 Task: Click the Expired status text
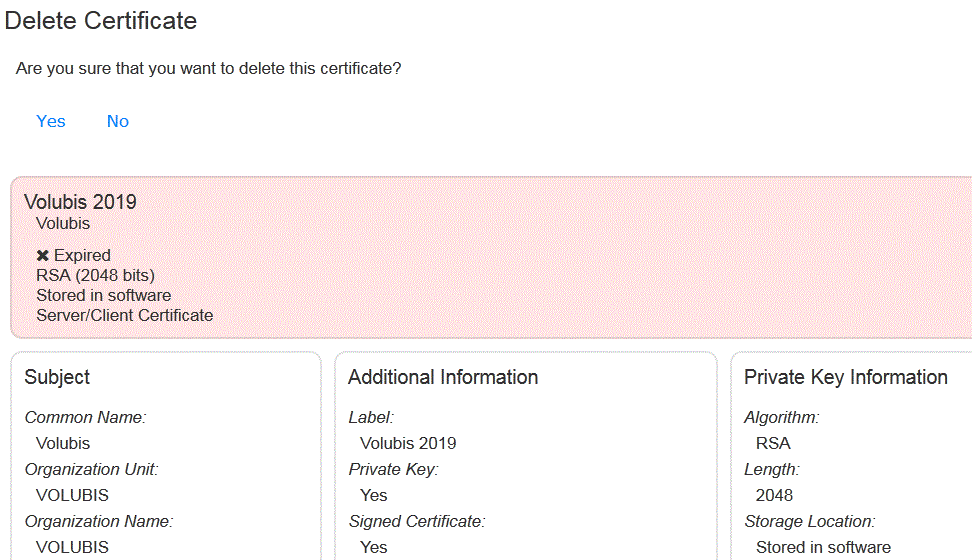pyautogui.click(x=82, y=256)
